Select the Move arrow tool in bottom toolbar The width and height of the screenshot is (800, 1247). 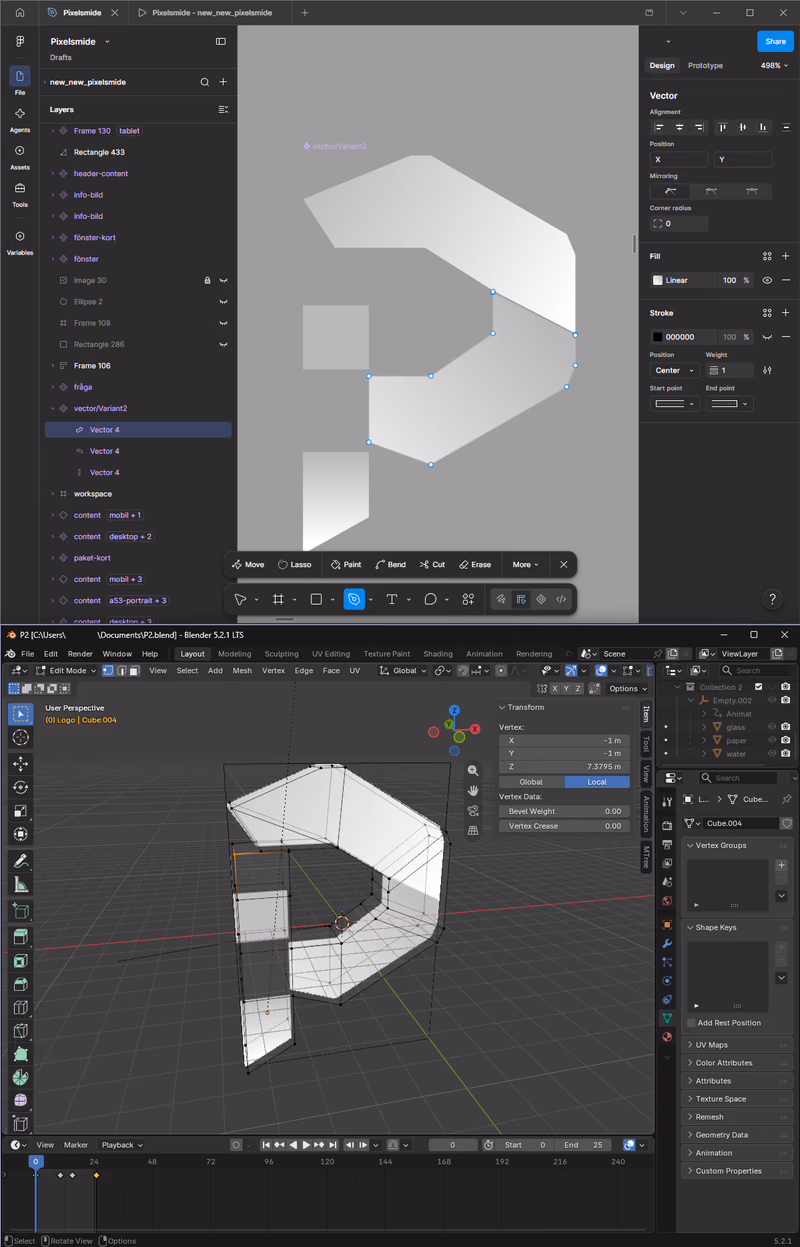(x=241, y=599)
